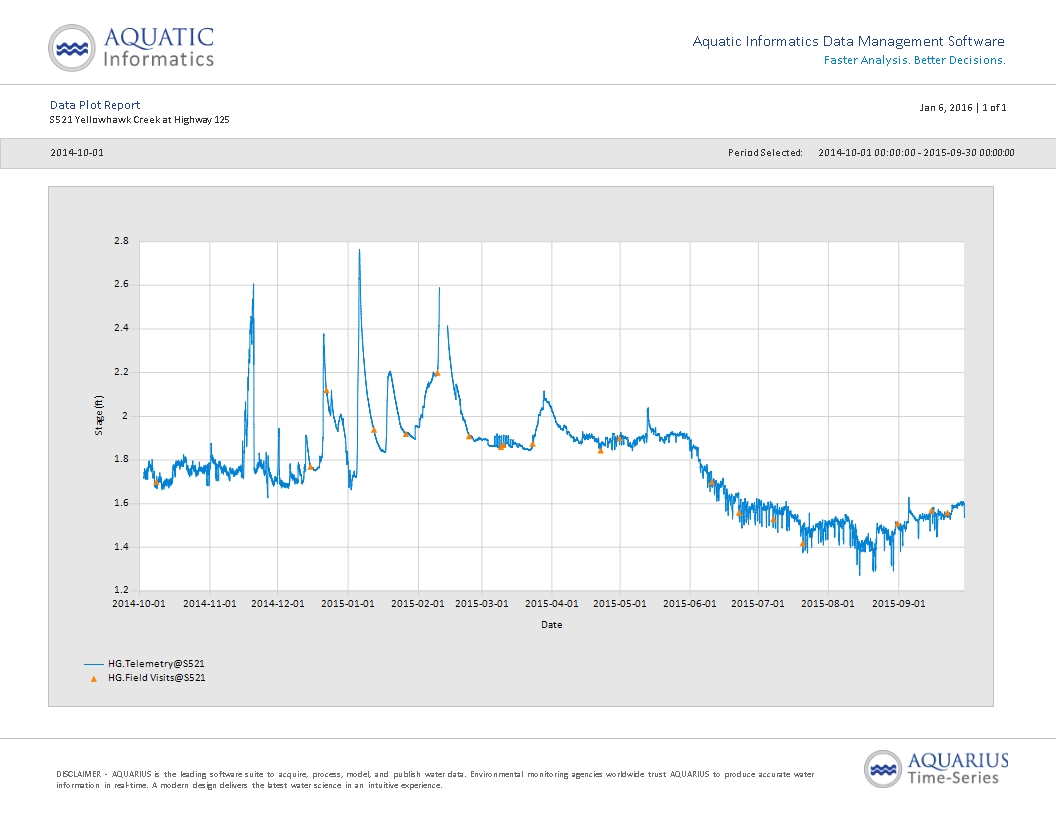Click the 2.8 y-axis tick label
Screen dimensions: 1056x816
click(121, 241)
